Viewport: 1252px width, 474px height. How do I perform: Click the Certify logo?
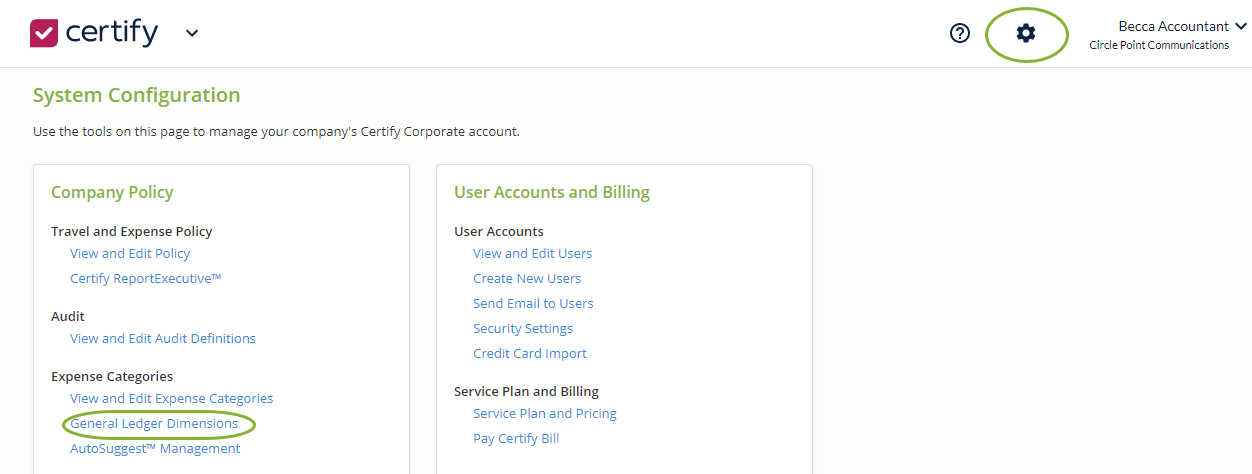pyautogui.click(x=94, y=33)
